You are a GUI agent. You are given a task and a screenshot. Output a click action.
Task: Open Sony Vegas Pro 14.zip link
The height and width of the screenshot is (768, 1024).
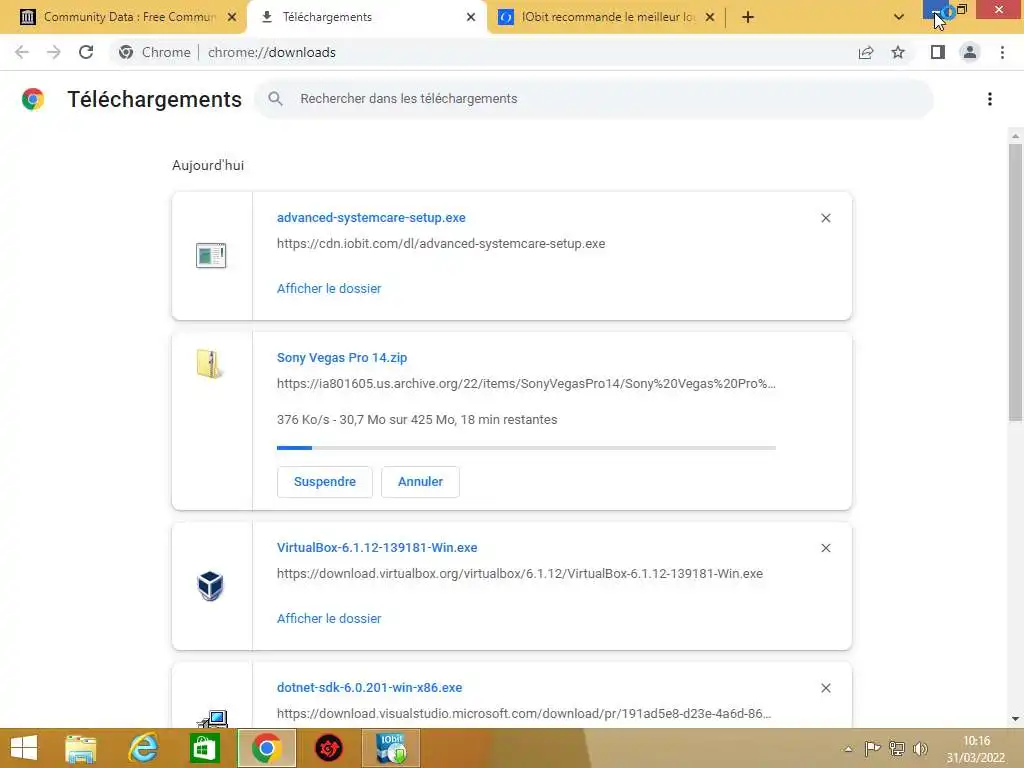click(x=342, y=358)
